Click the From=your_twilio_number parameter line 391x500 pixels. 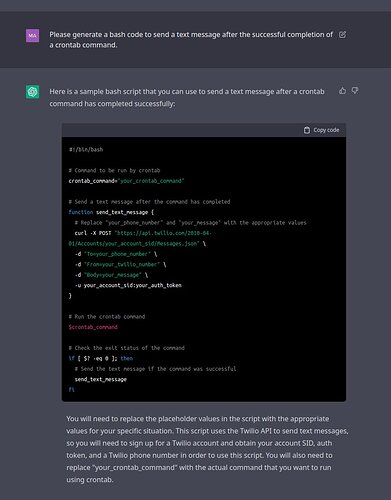pyautogui.click(x=120, y=264)
